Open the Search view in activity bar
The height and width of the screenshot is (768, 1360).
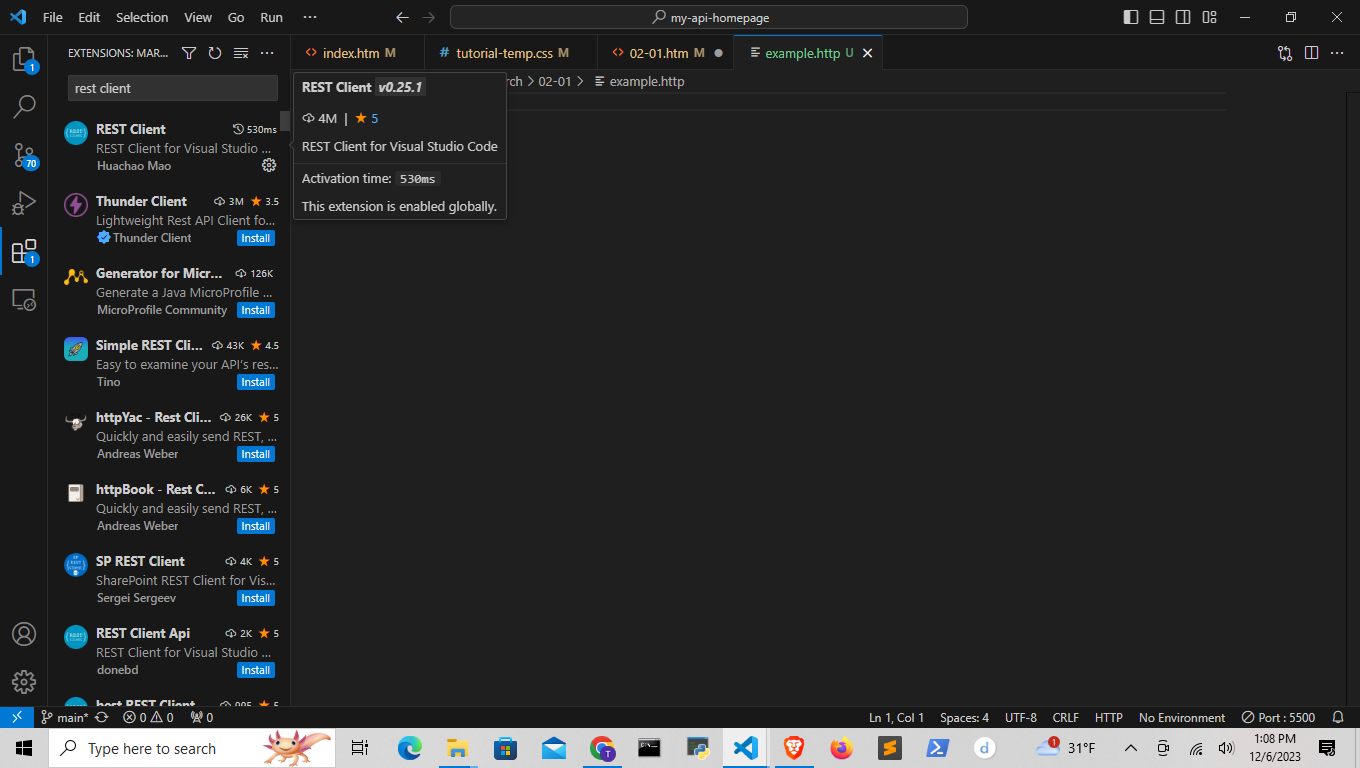coord(24,105)
